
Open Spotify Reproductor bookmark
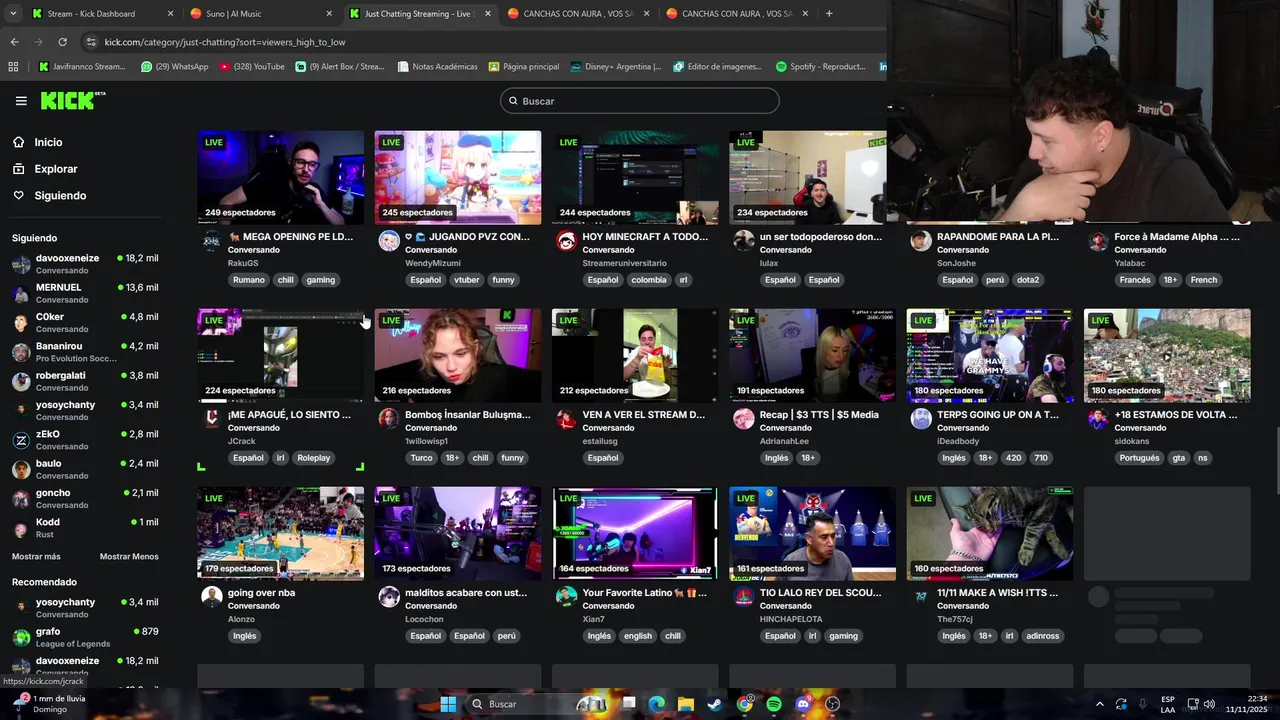point(821,67)
